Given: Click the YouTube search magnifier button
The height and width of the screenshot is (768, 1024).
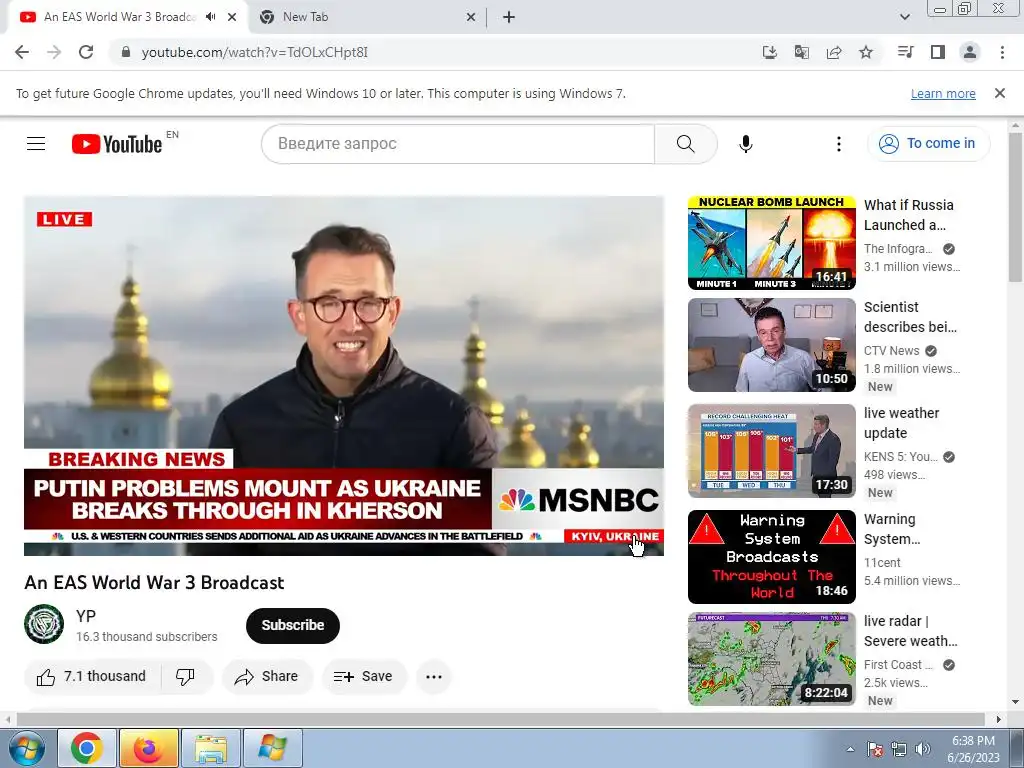Looking at the screenshot, I should (x=686, y=144).
